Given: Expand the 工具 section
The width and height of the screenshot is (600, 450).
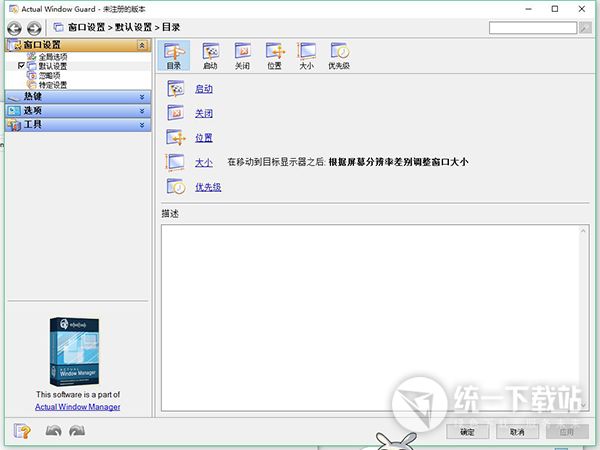Looking at the screenshot, I should (x=142, y=125).
